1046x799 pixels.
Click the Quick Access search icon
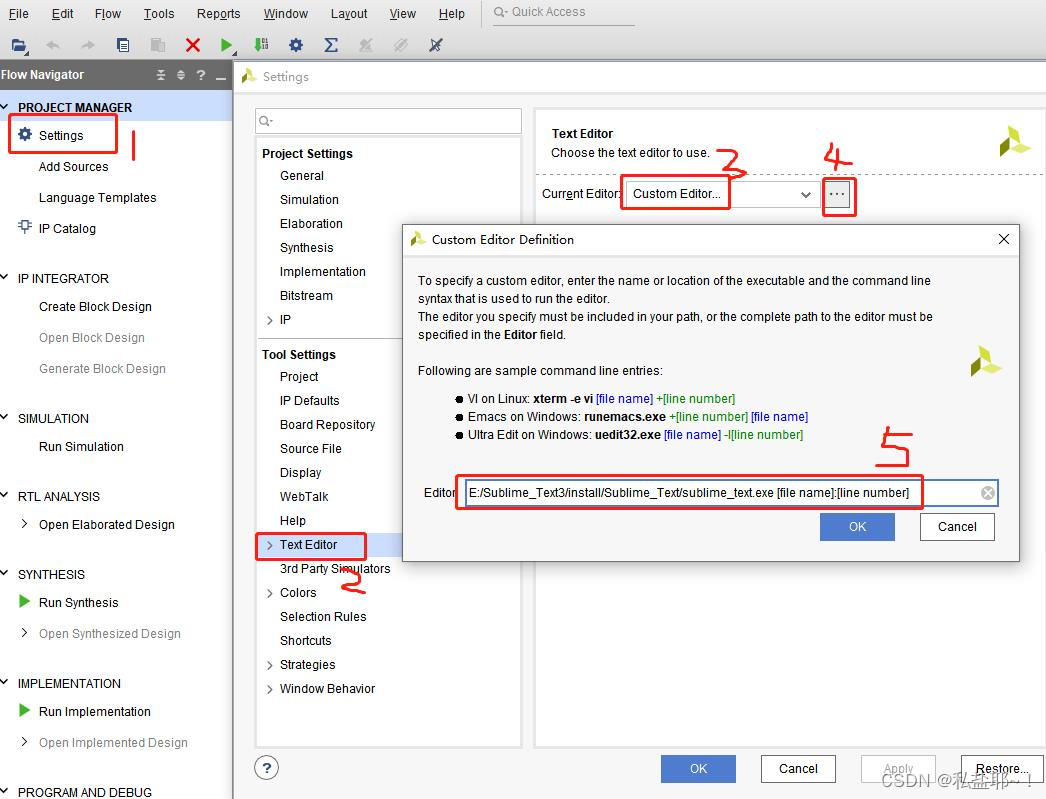pyautogui.click(x=500, y=12)
